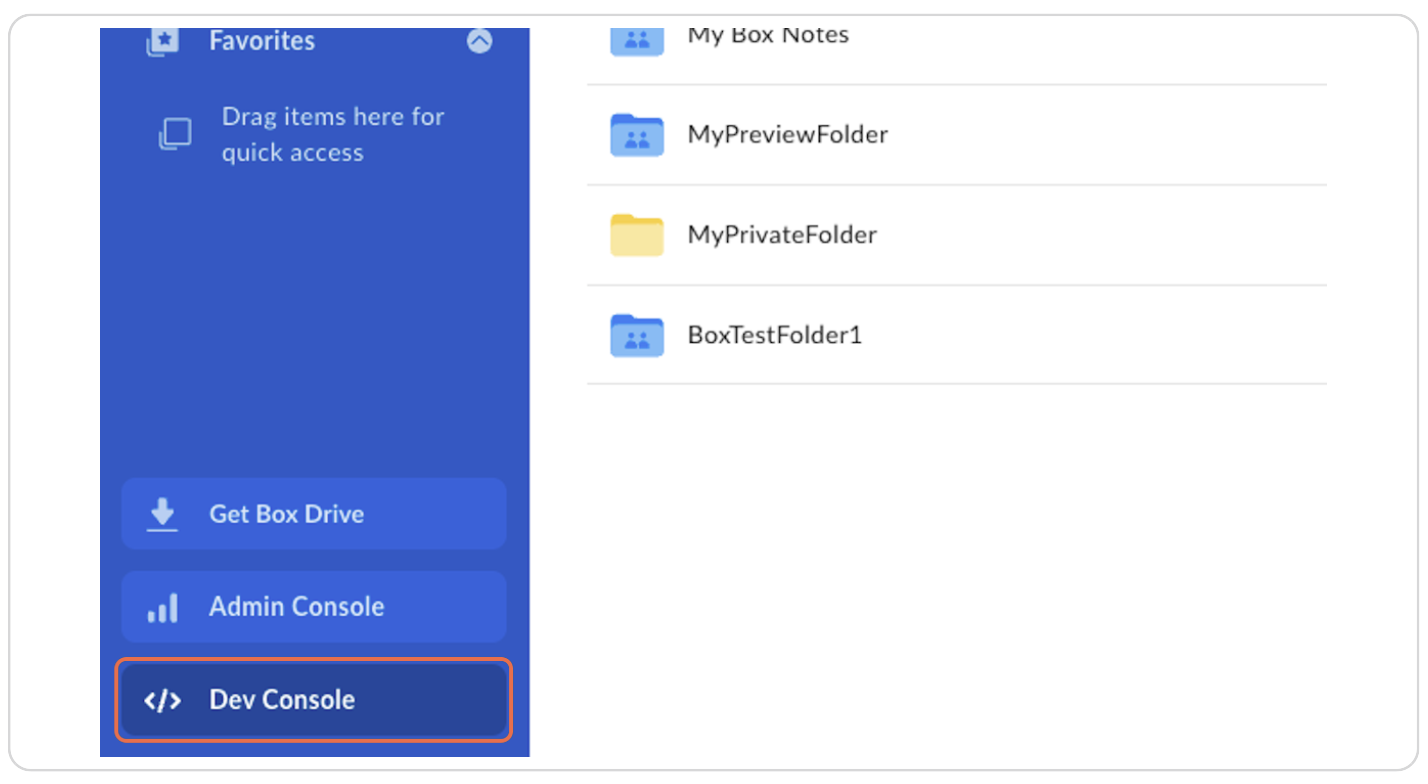The image size is (1428, 784).
Task: Open BoxTestFolder1 by its name
Action: click(x=775, y=335)
